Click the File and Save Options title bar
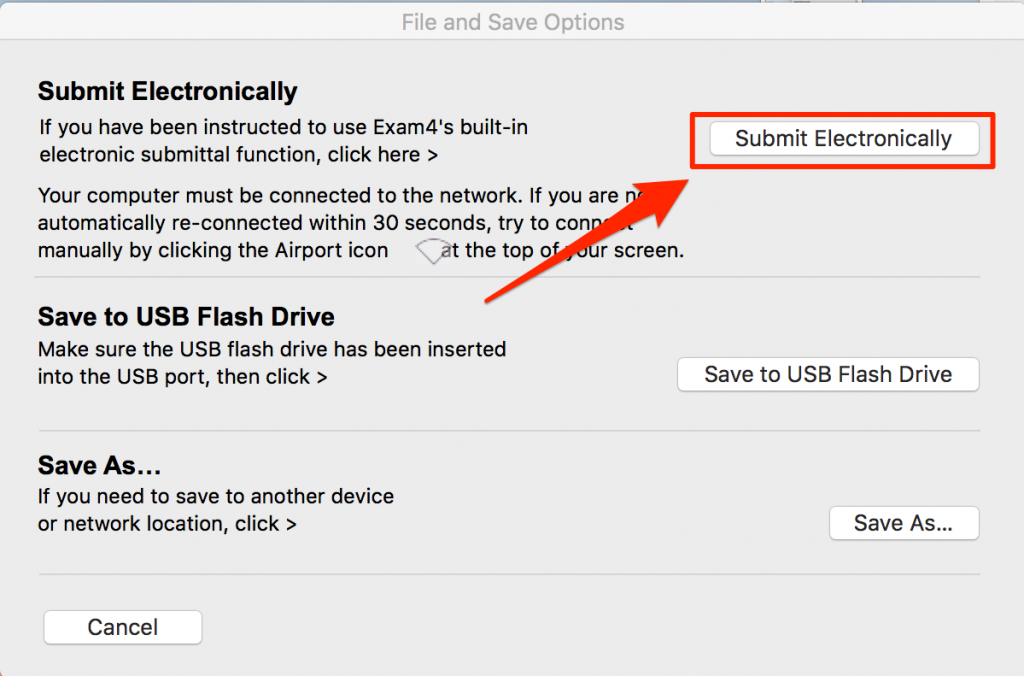 [x=512, y=21]
